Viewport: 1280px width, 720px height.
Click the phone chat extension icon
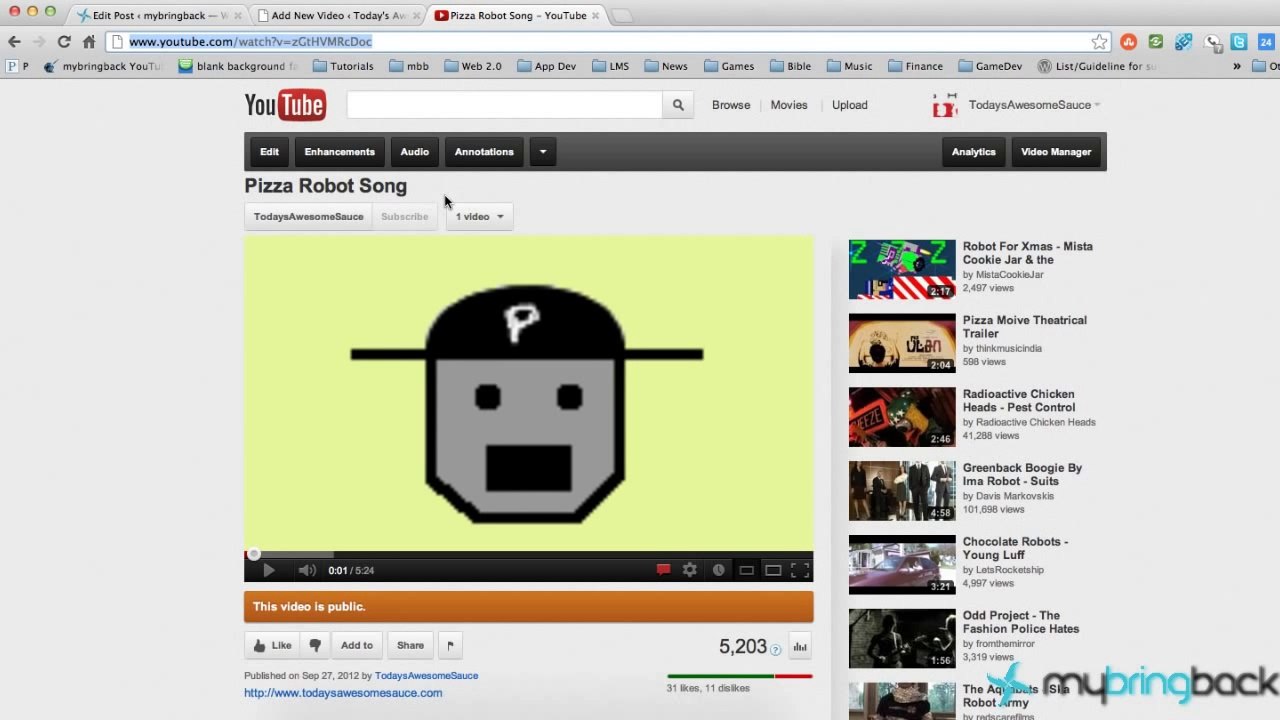tap(1213, 41)
